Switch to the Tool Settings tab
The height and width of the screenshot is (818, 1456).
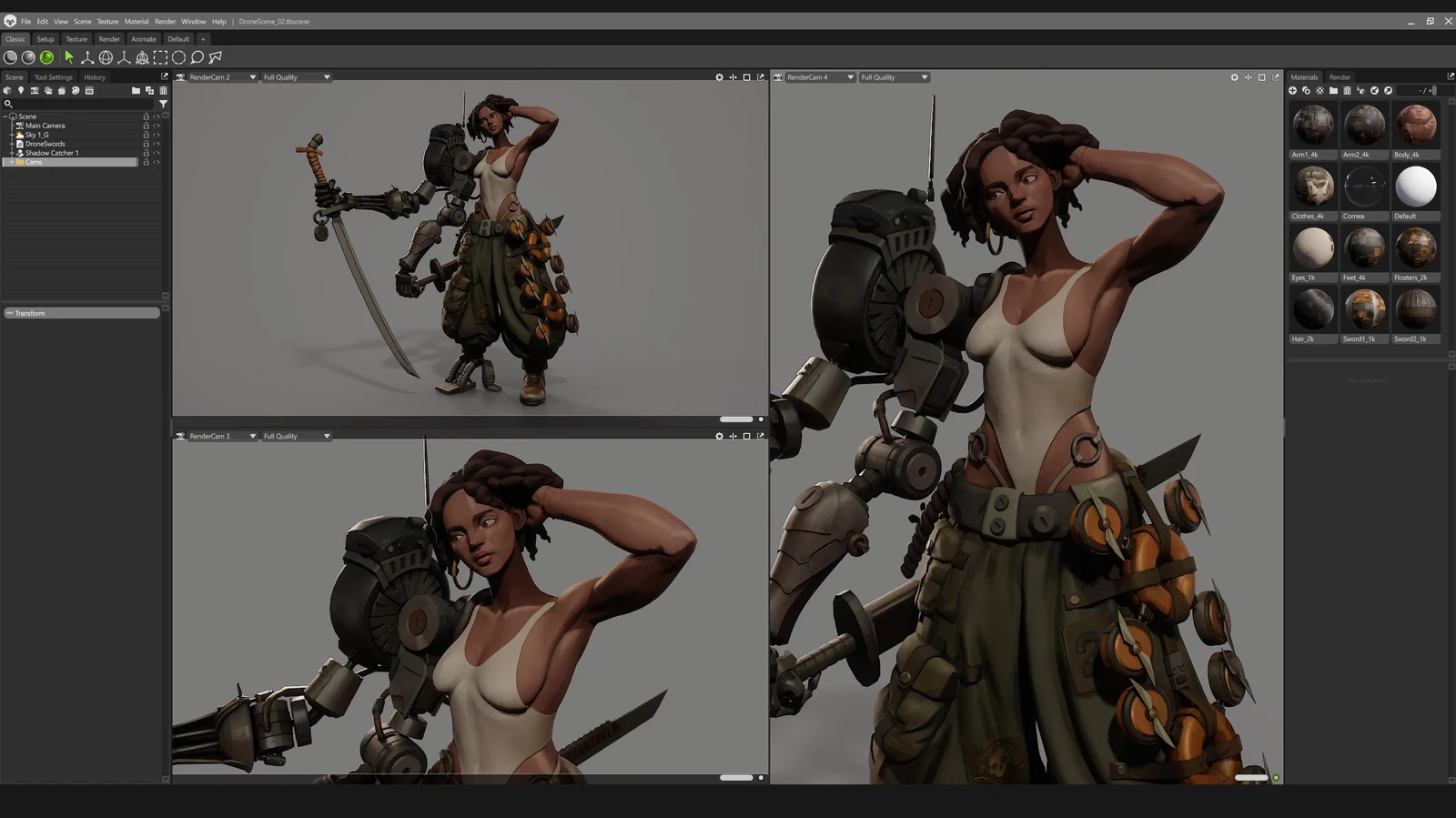tap(53, 77)
